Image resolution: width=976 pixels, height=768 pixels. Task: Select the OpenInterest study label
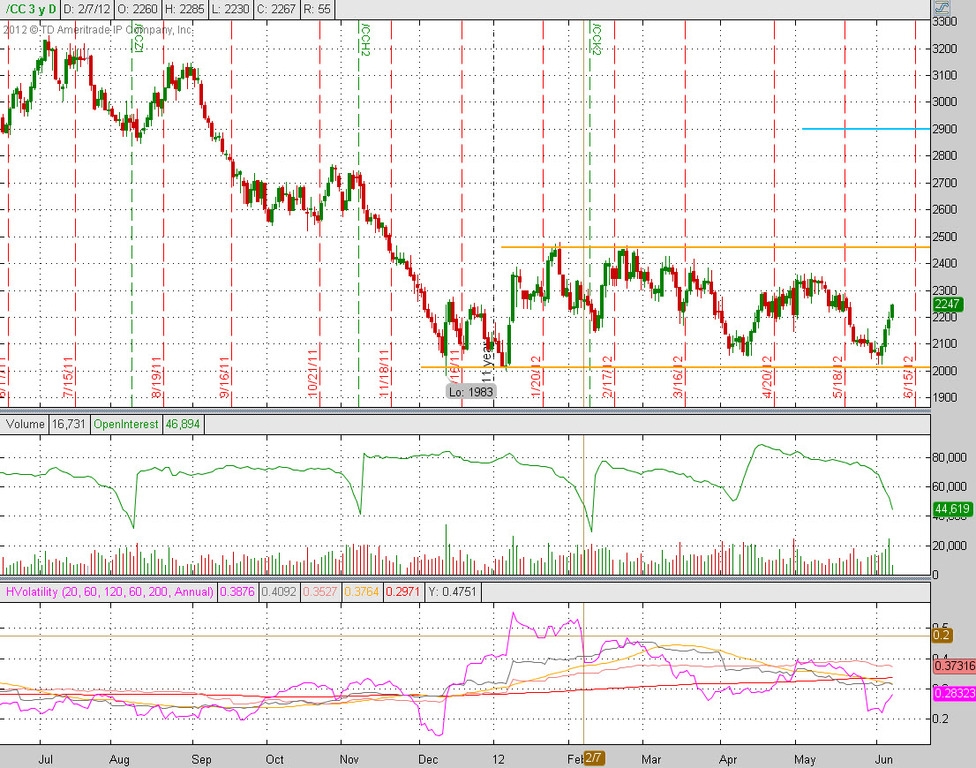coord(126,424)
